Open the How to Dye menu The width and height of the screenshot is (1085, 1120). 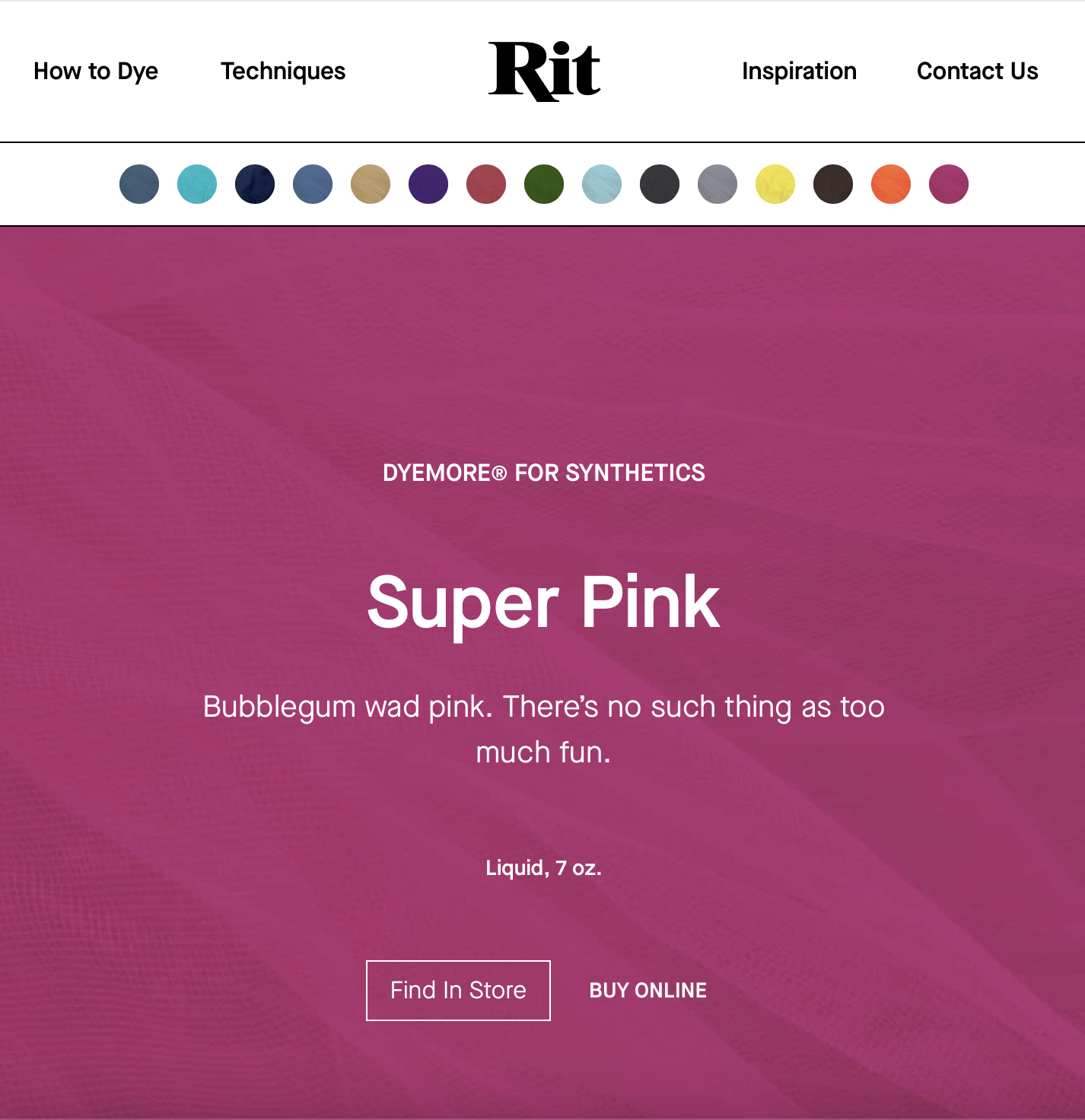[96, 71]
